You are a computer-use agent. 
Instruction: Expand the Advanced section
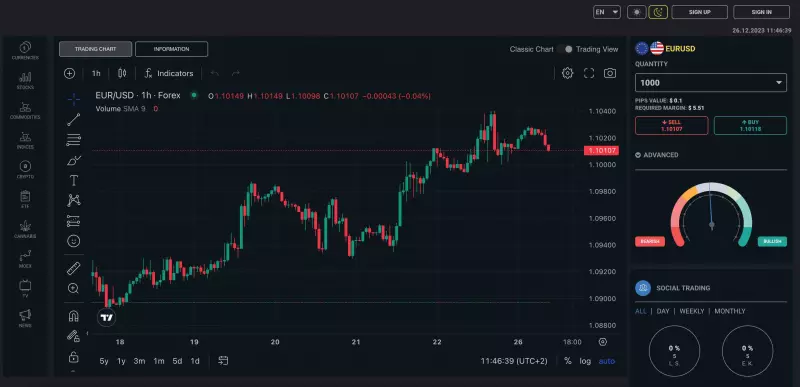coord(657,155)
